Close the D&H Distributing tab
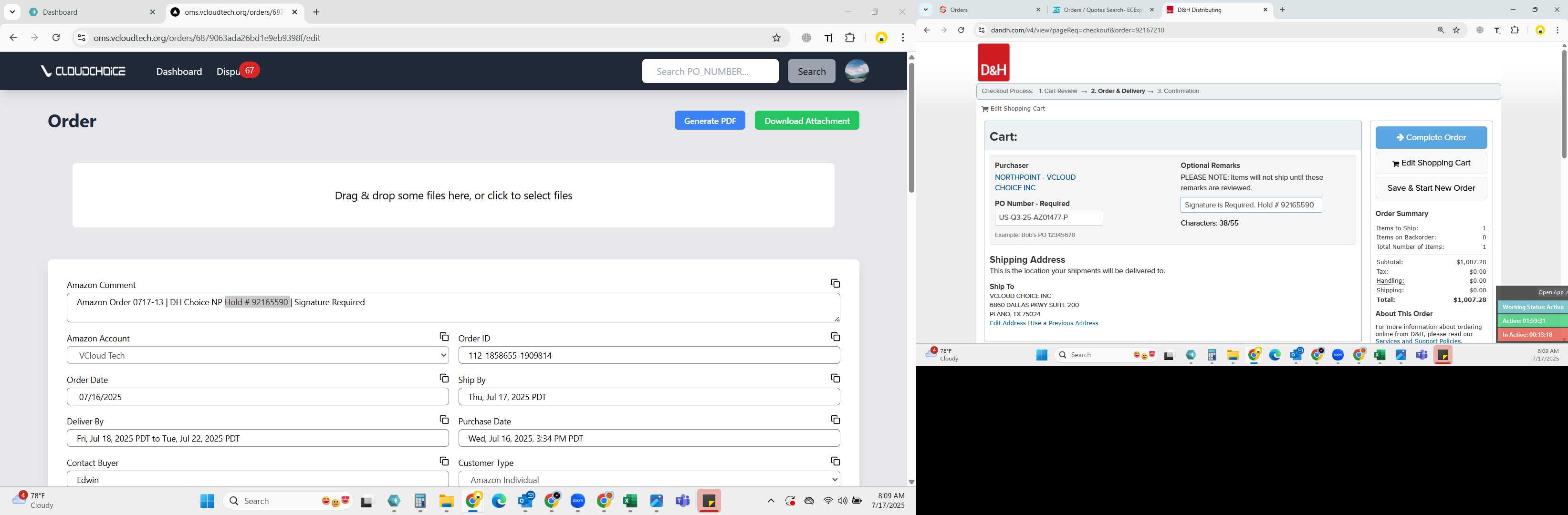This screenshot has height=515, width=1568. point(1265,10)
